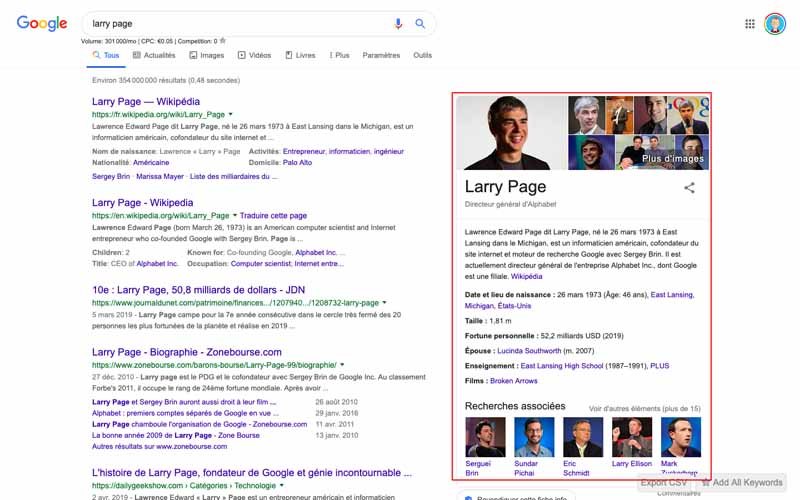Image resolution: width=800 pixels, height=500 pixels.
Task: Open the Entrepreneur activity link
Action: point(304,152)
